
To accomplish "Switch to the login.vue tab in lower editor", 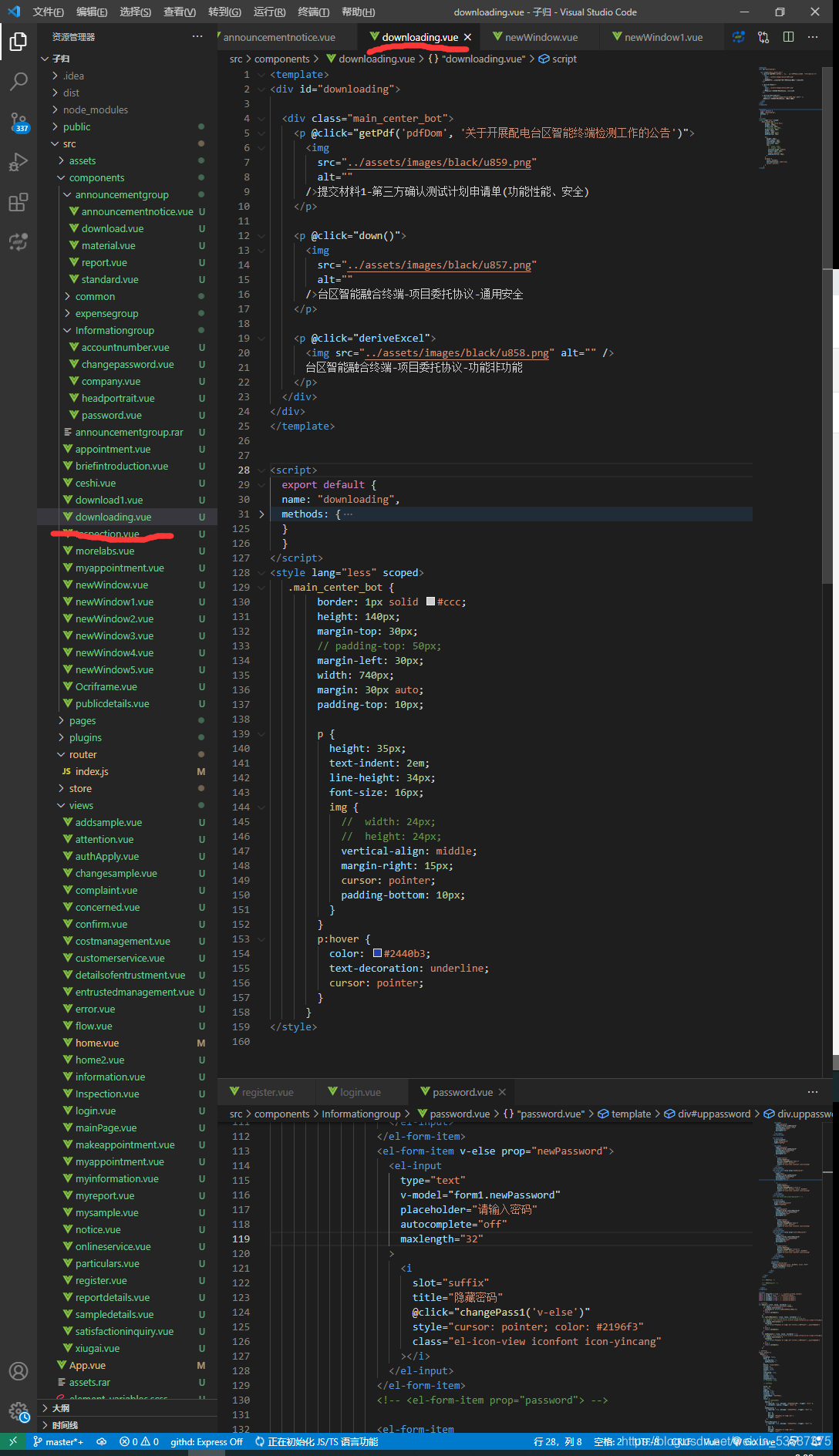I will (x=360, y=1092).
